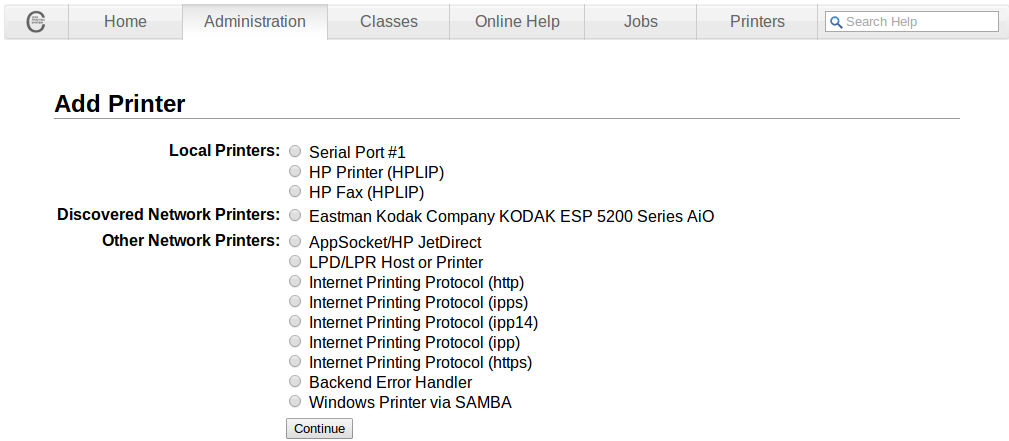Select Internet Printing Protocol (ipp14)
1009x441 pixels.
pos(295,321)
